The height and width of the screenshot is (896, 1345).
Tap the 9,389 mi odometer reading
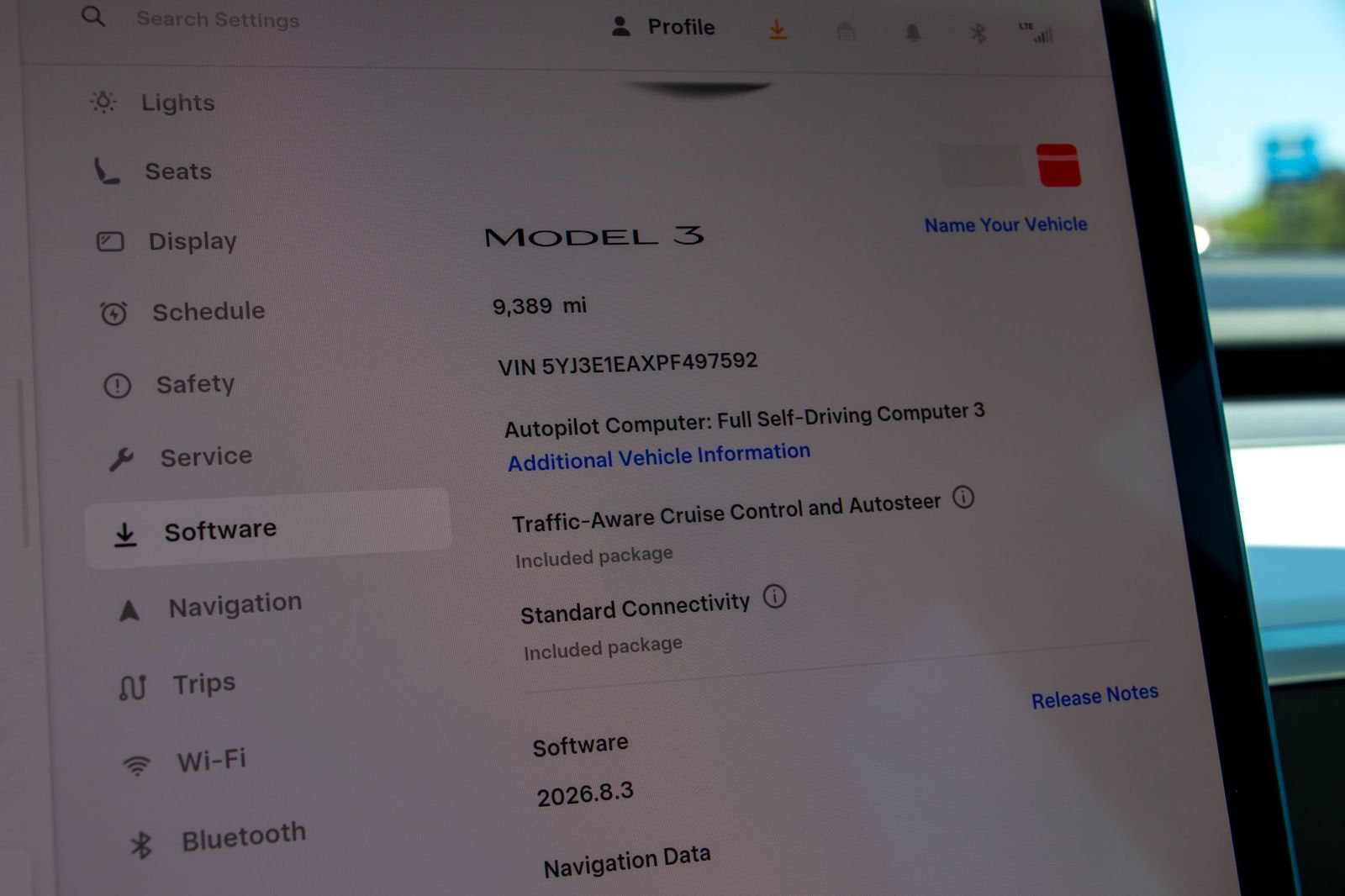[540, 305]
